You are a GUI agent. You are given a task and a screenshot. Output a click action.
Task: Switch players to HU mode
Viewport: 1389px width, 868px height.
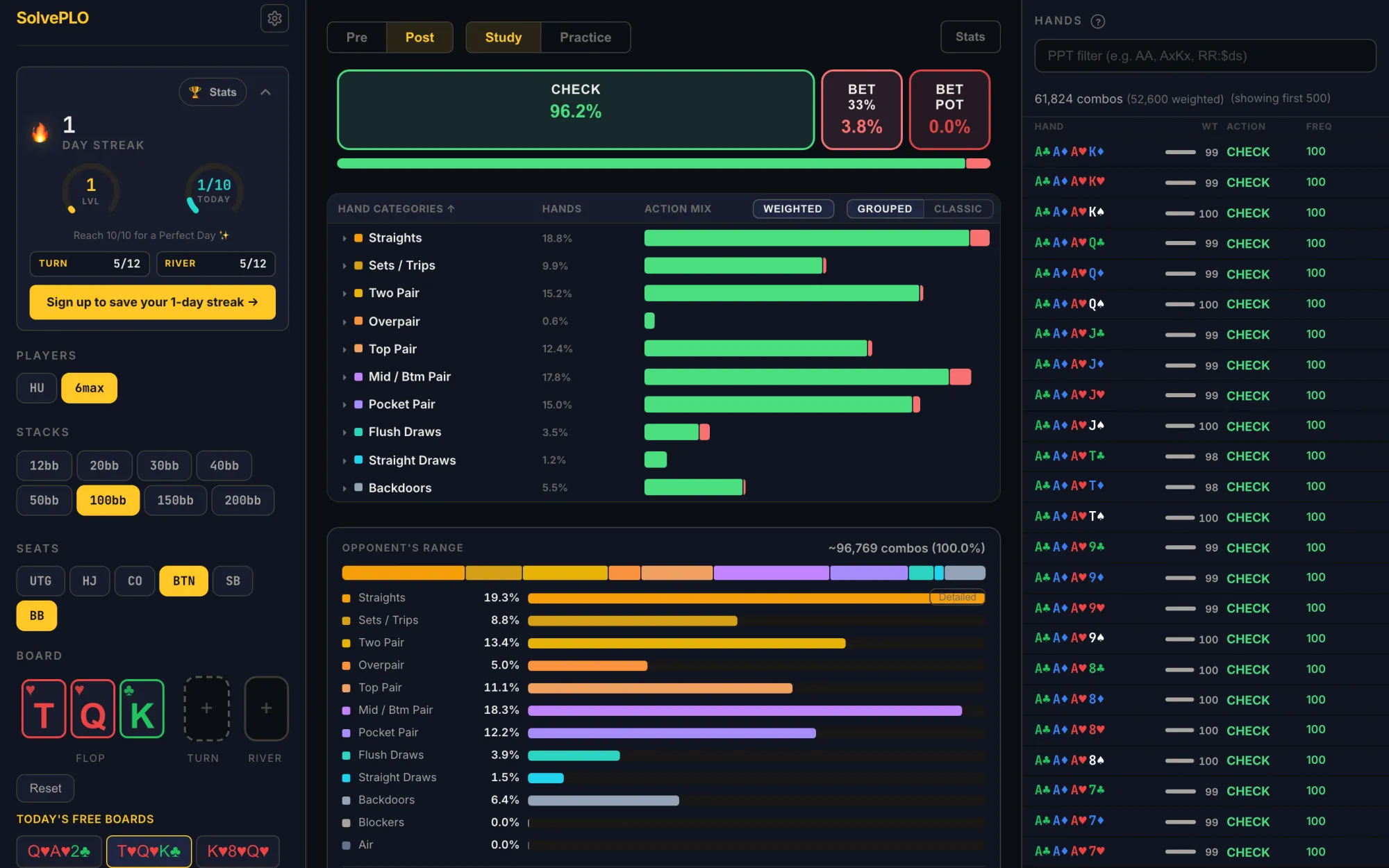[37, 387]
